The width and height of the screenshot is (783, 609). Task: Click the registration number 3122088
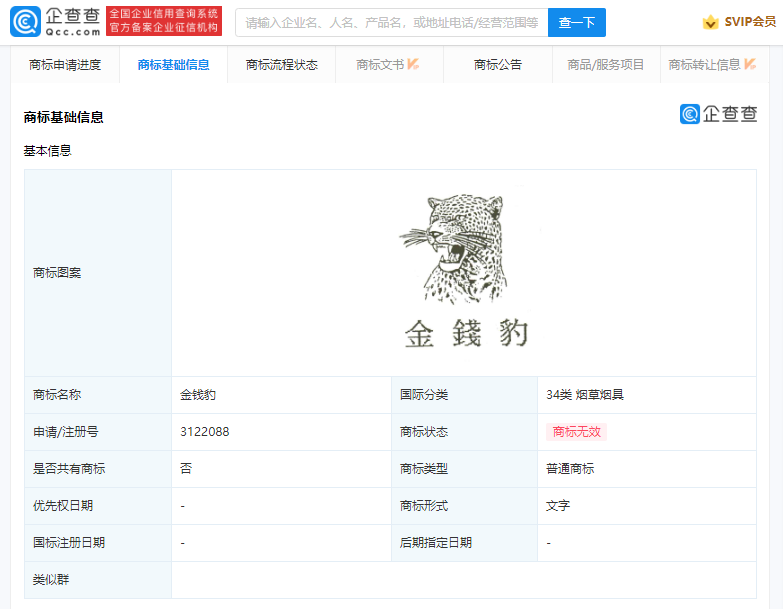click(x=205, y=432)
